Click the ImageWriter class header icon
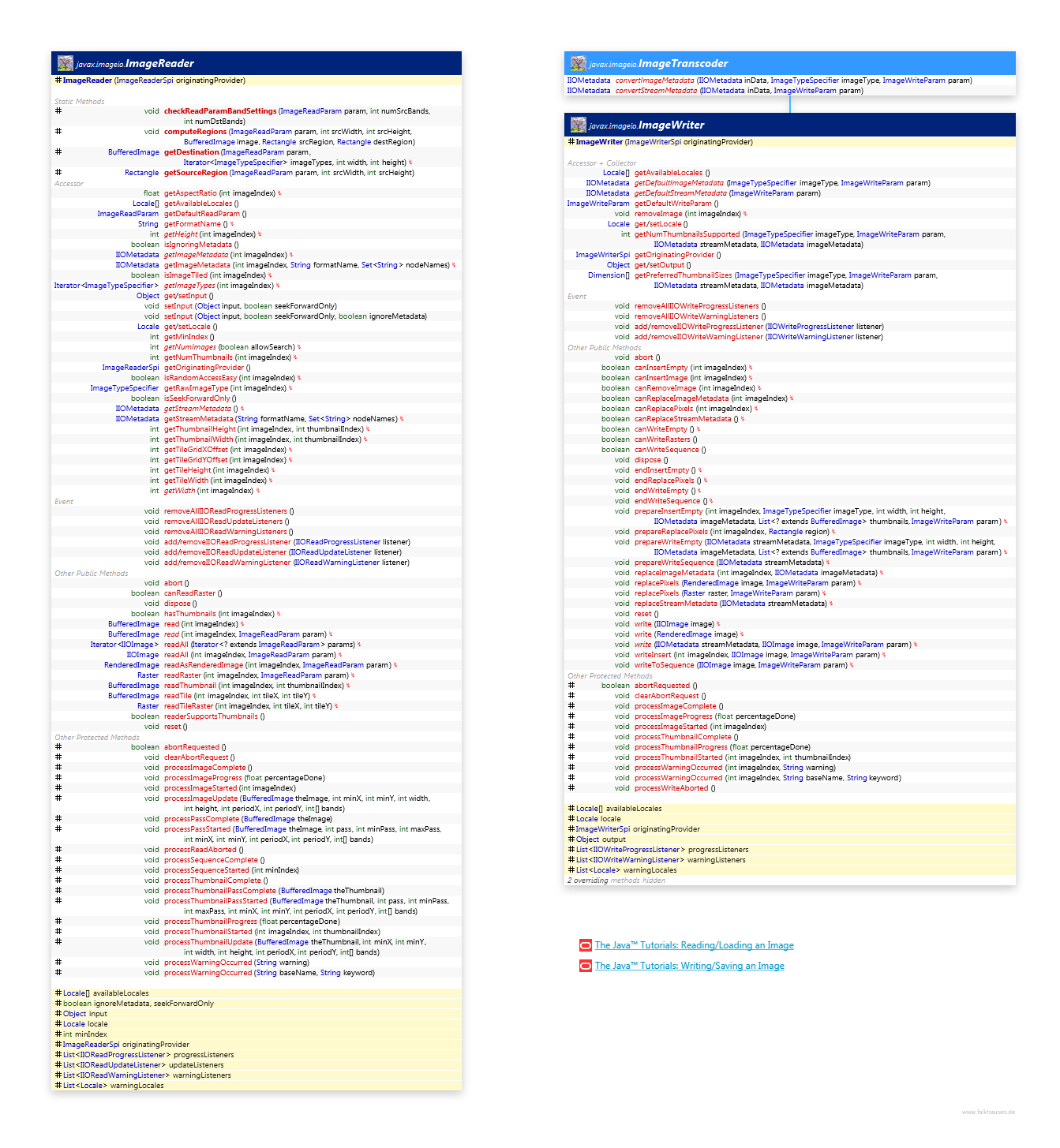 click(x=579, y=125)
